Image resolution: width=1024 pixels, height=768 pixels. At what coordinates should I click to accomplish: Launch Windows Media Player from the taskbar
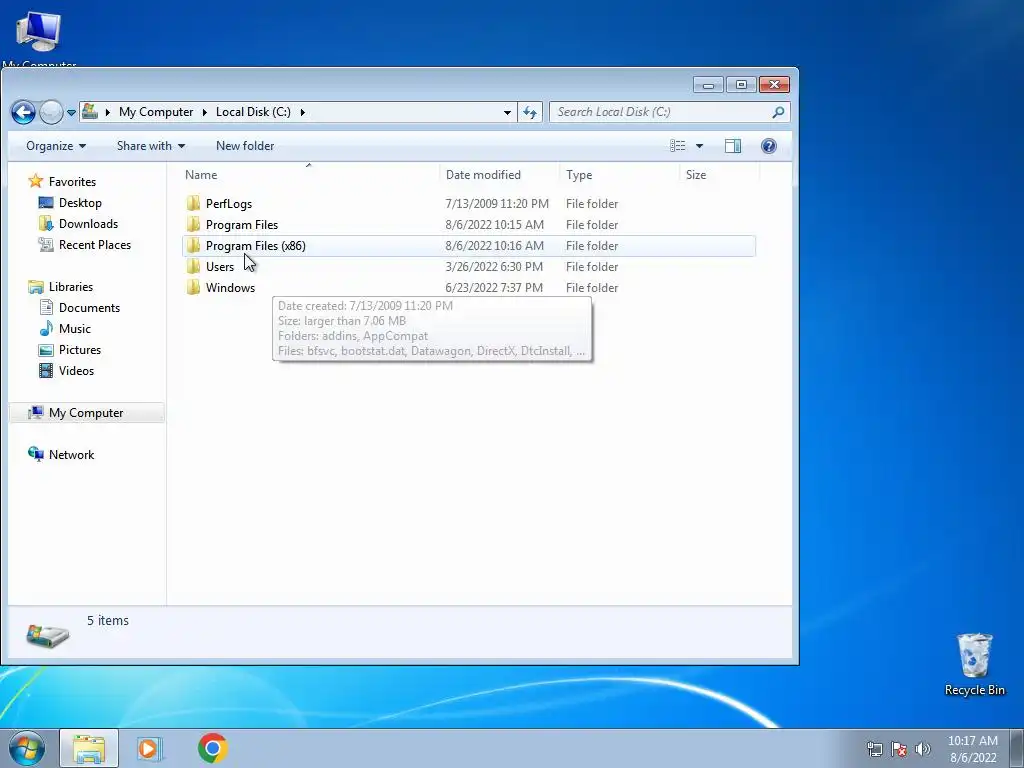pos(149,748)
